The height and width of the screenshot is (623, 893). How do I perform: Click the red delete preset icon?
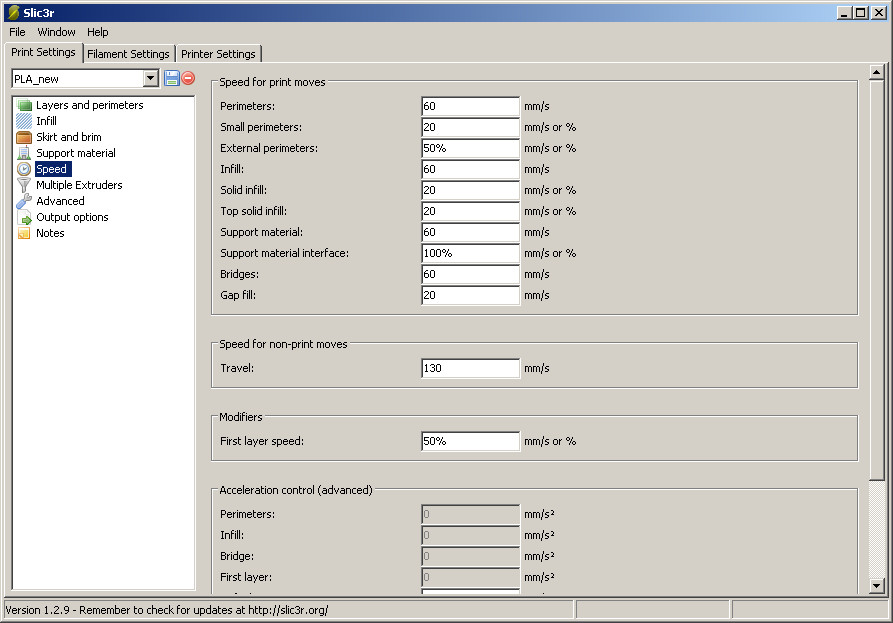(188, 78)
